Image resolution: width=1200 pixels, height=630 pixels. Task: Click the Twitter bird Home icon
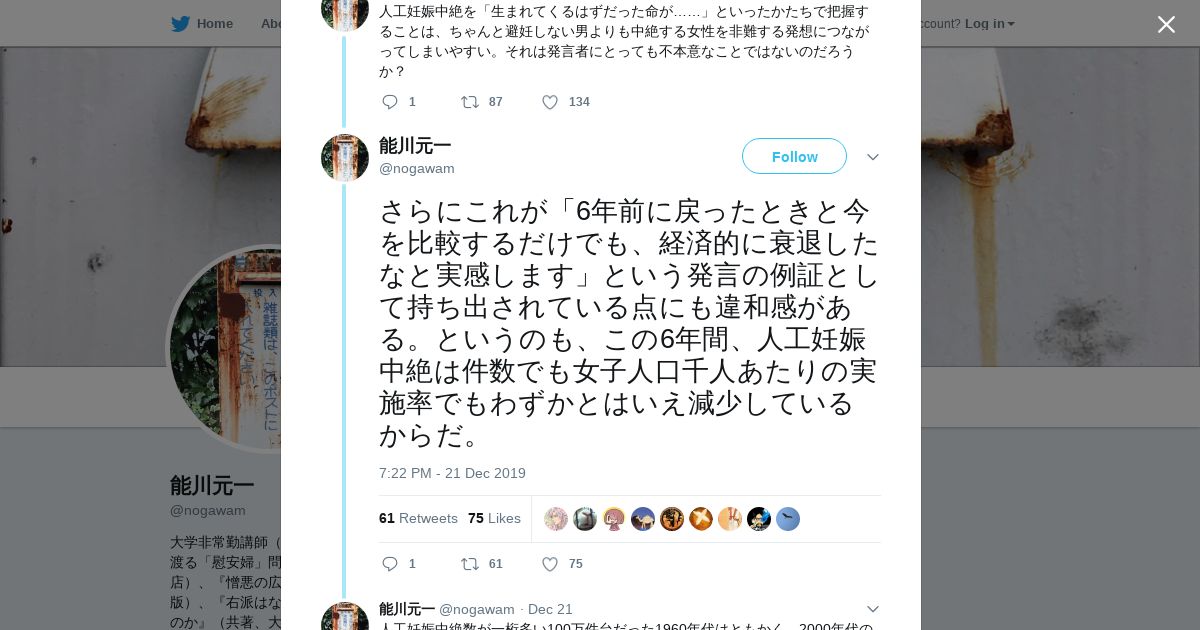click(x=180, y=24)
